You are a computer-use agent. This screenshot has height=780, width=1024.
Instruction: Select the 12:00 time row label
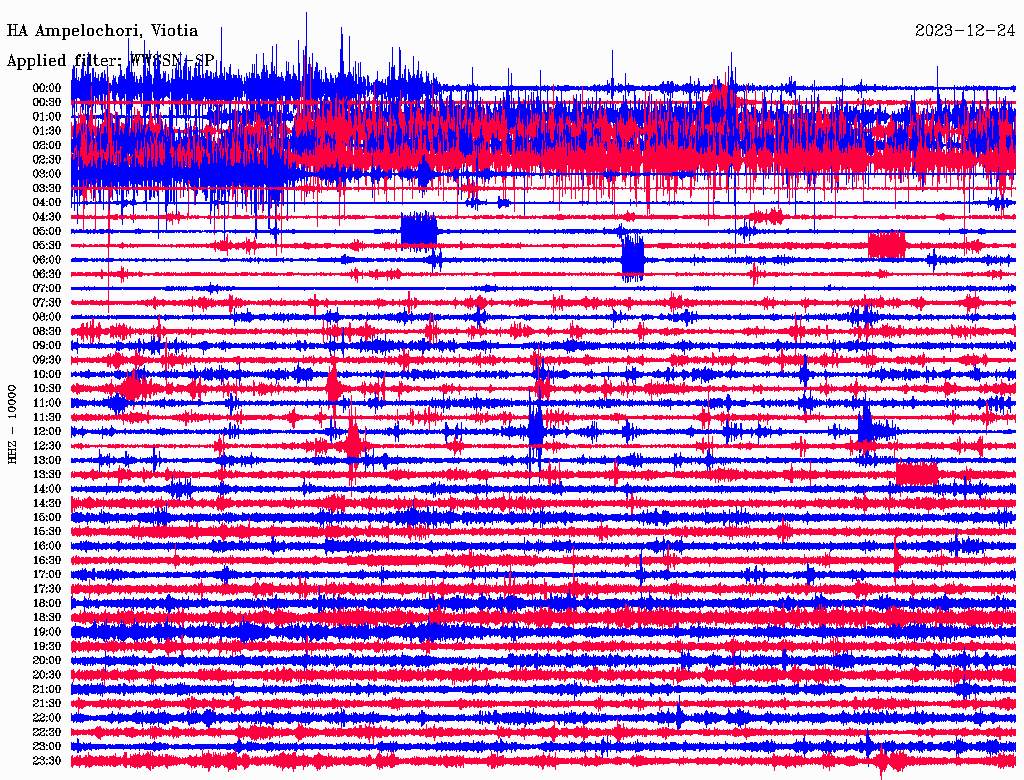pos(47,431)
